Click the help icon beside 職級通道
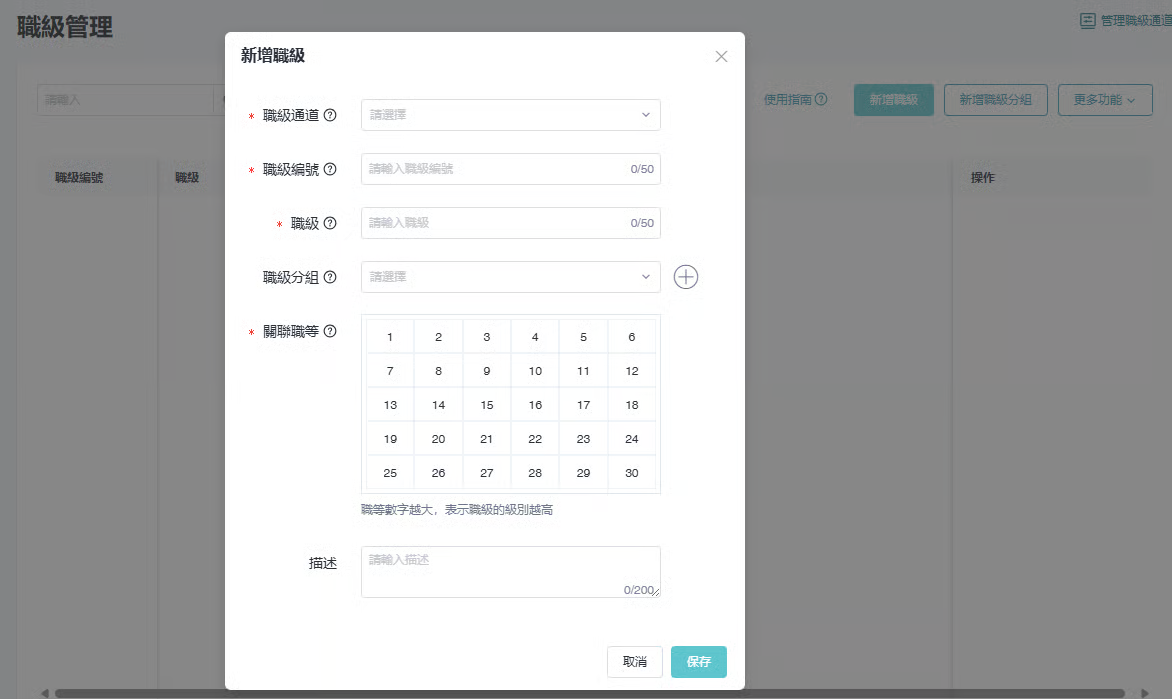 point(330,115)
